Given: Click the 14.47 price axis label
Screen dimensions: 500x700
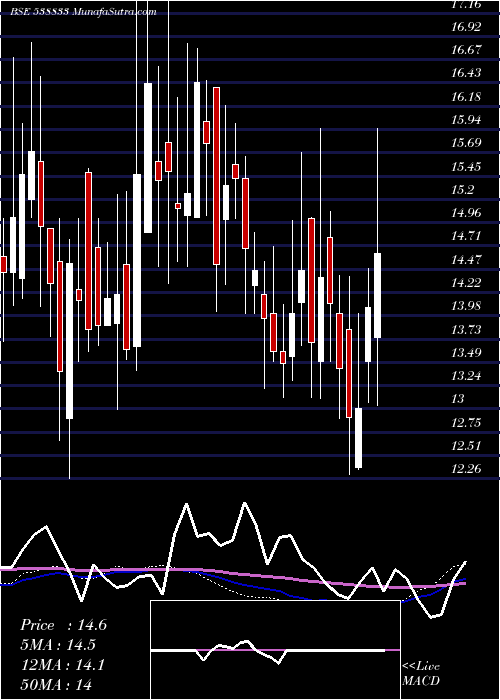Looking at the screenshot, I should click(x=466, y=259).
